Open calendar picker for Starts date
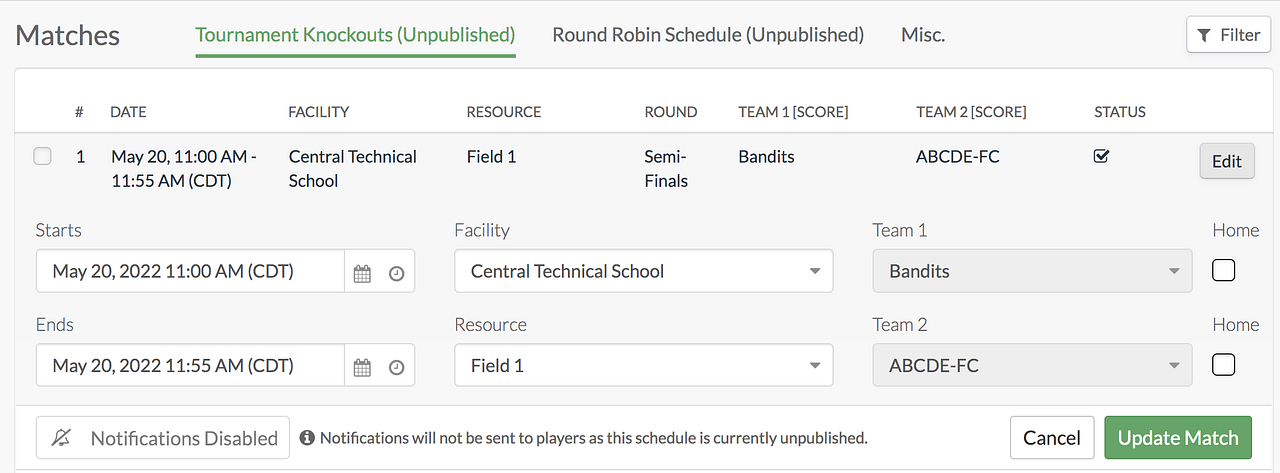 (362, 273)
